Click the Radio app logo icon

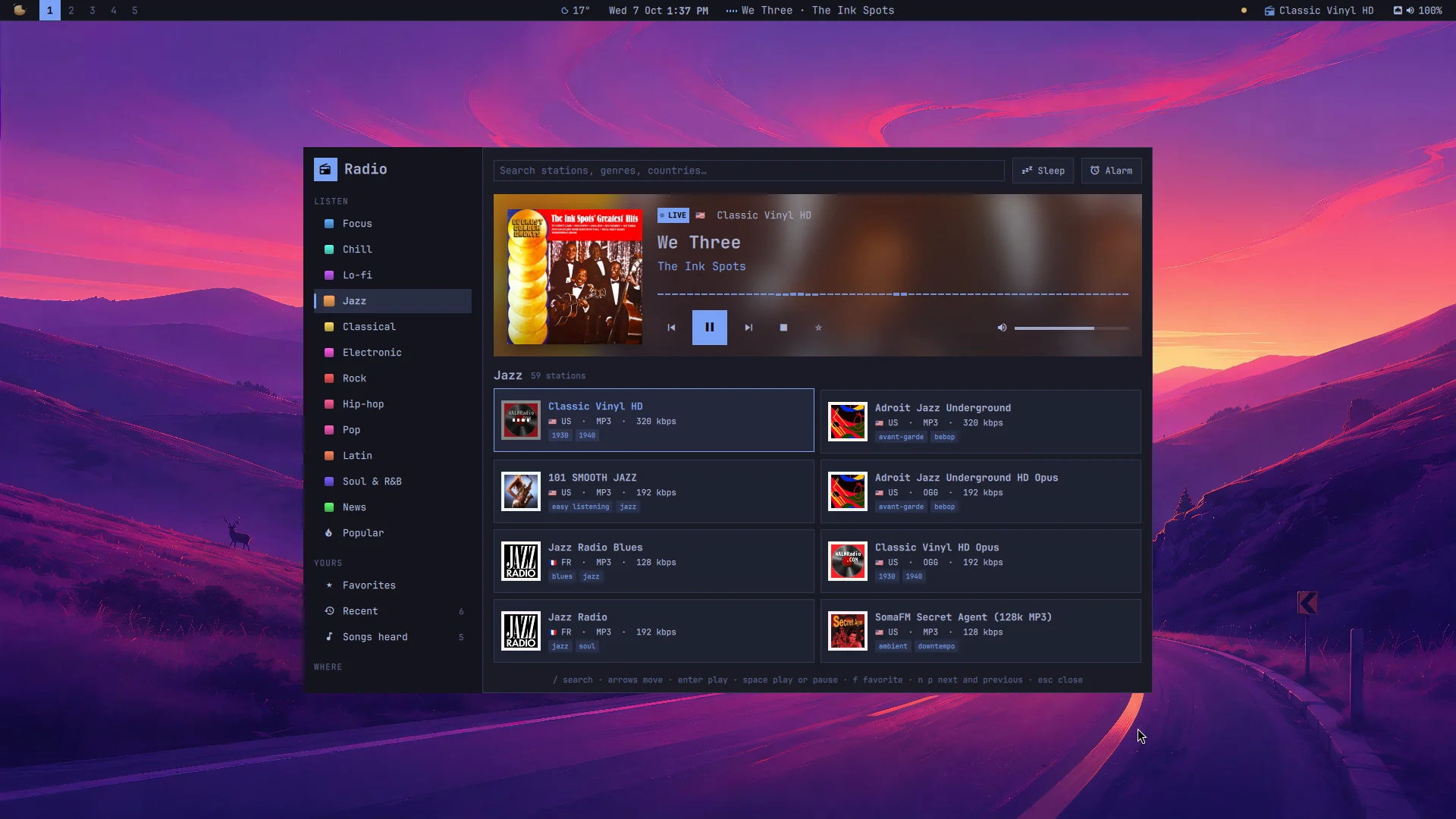click(325, 169)
